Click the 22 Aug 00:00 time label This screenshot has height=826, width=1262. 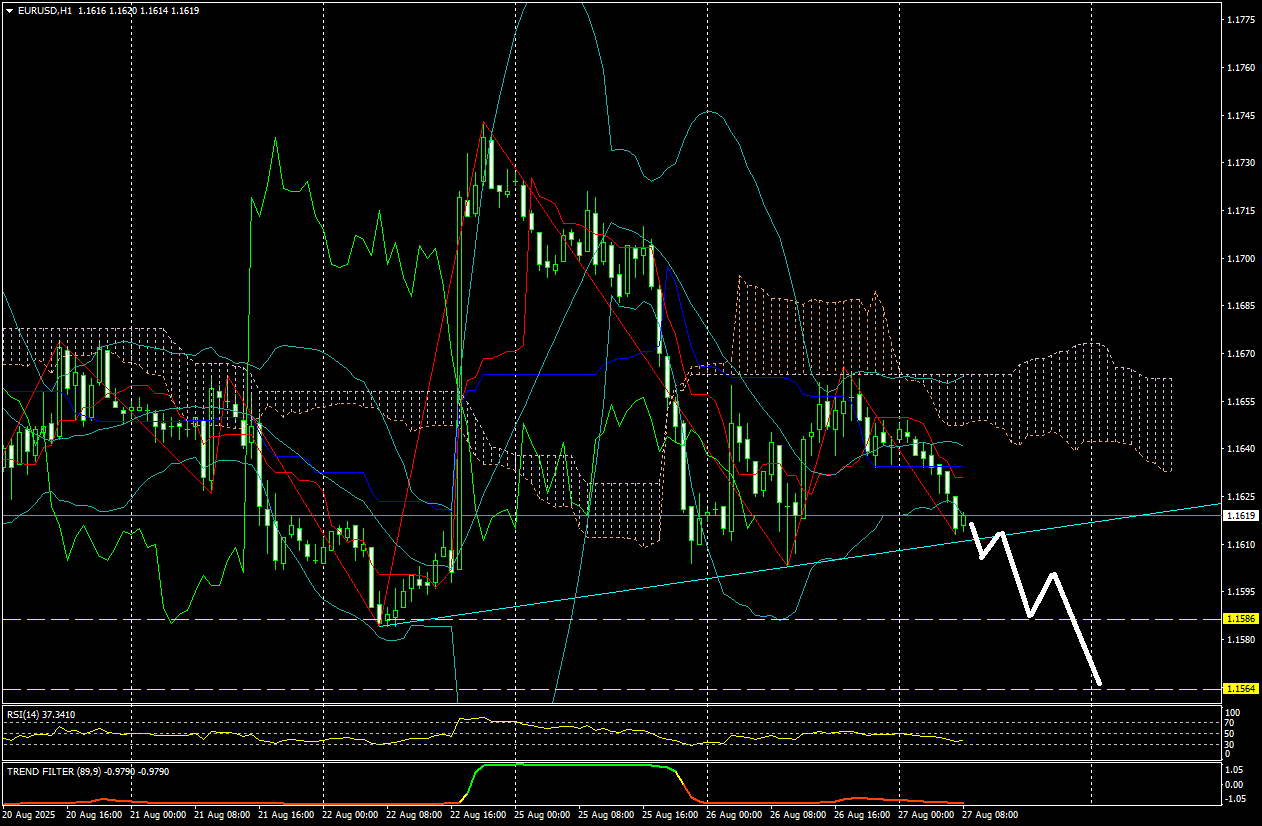point(350,815)
